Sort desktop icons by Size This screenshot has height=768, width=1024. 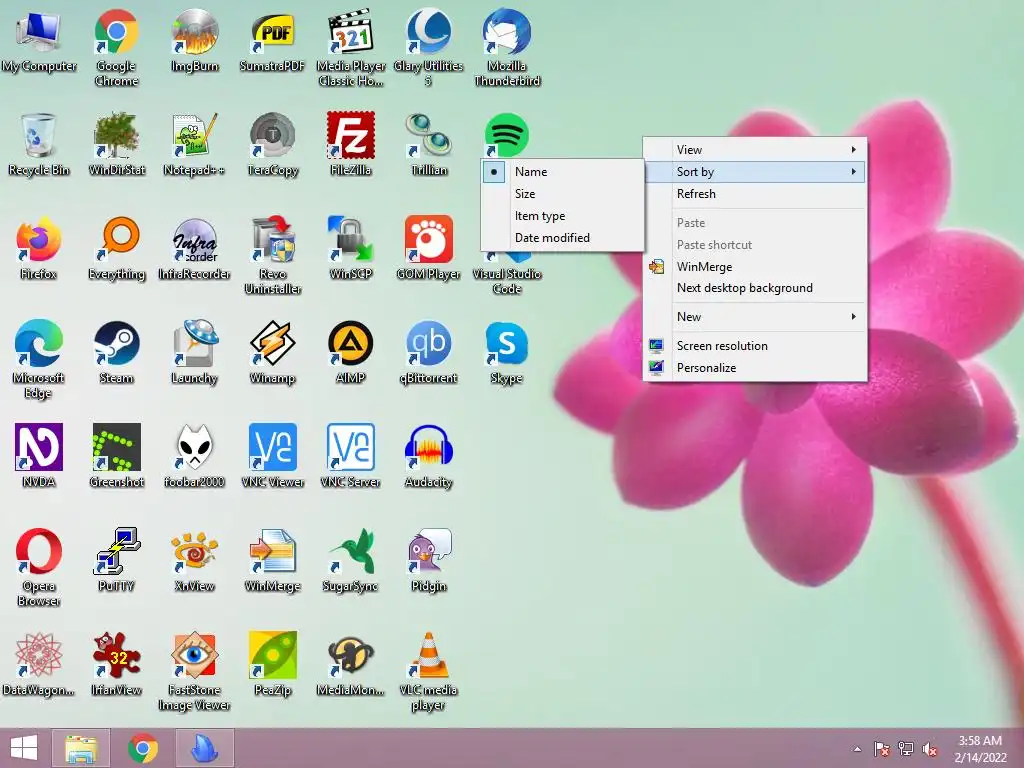pyautogui.click(x=562, y=194)
